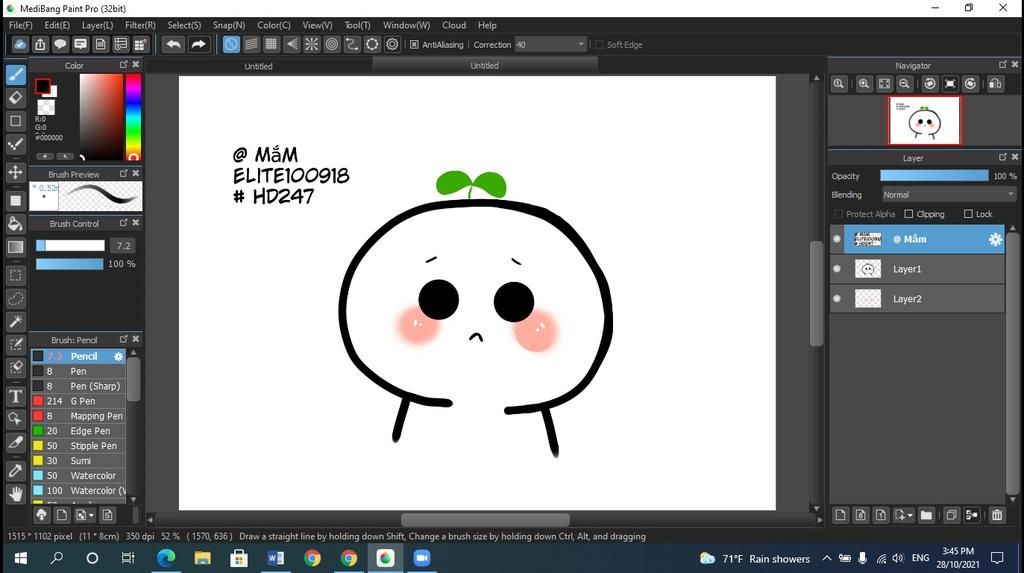
Task: Enable the radial snap icon
Action: tap(312, 44)
